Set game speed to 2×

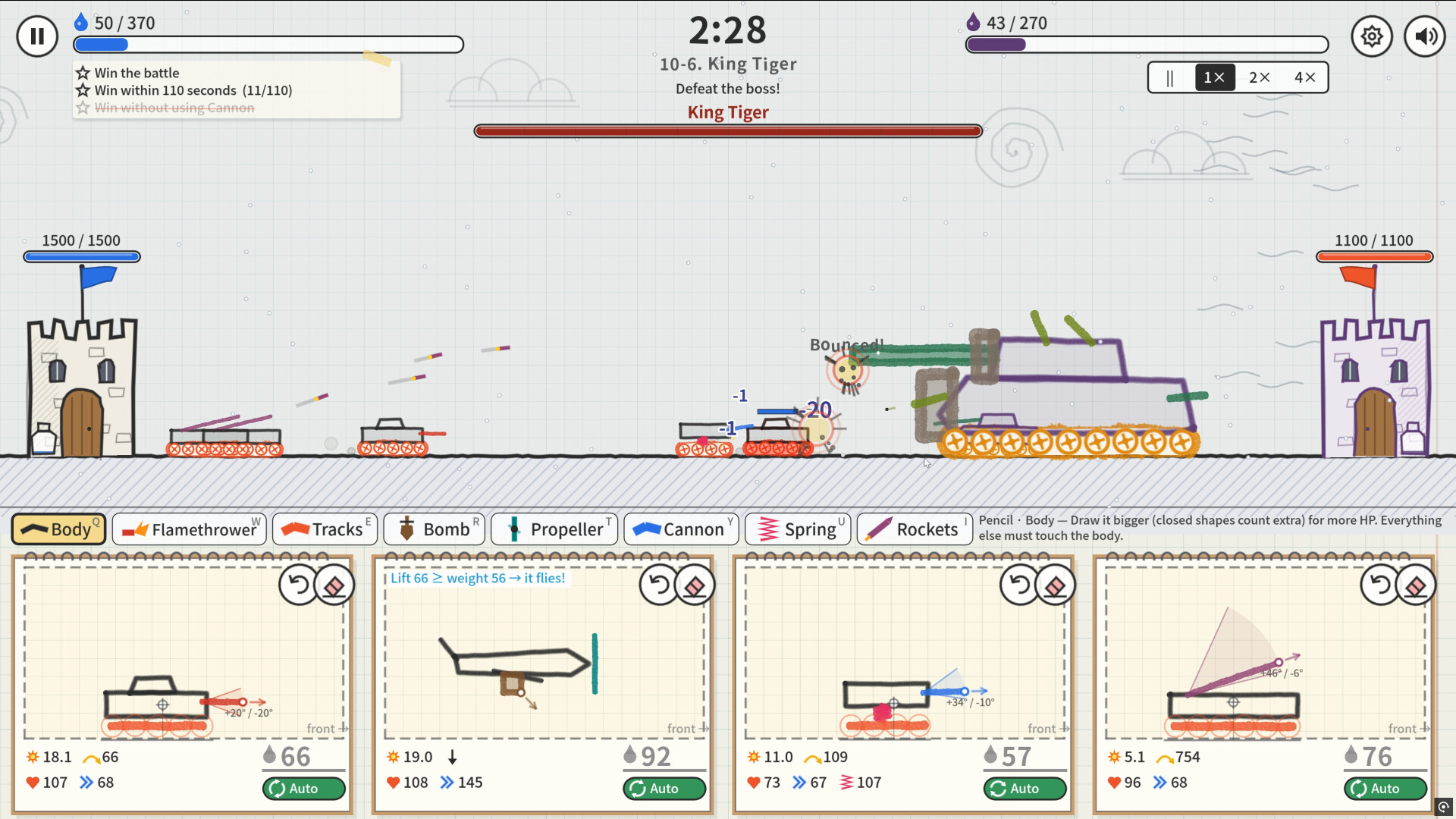coord(1260,77)
